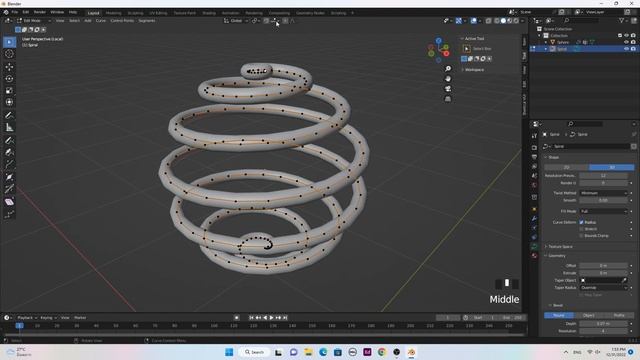Choose the Move tool
Viewport: 640px width, 360px height.
9,67
